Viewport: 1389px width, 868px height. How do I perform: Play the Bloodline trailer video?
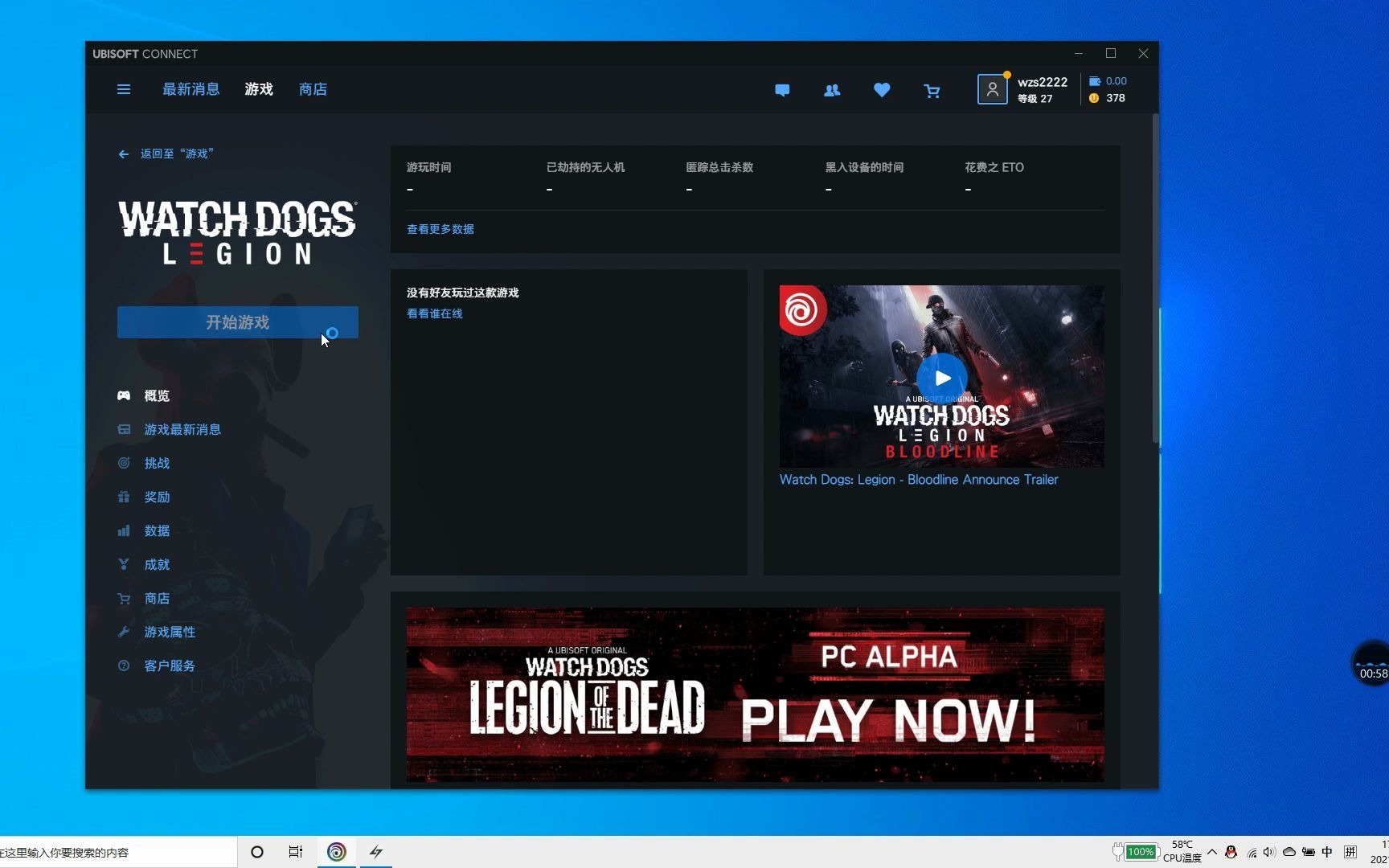942,378
